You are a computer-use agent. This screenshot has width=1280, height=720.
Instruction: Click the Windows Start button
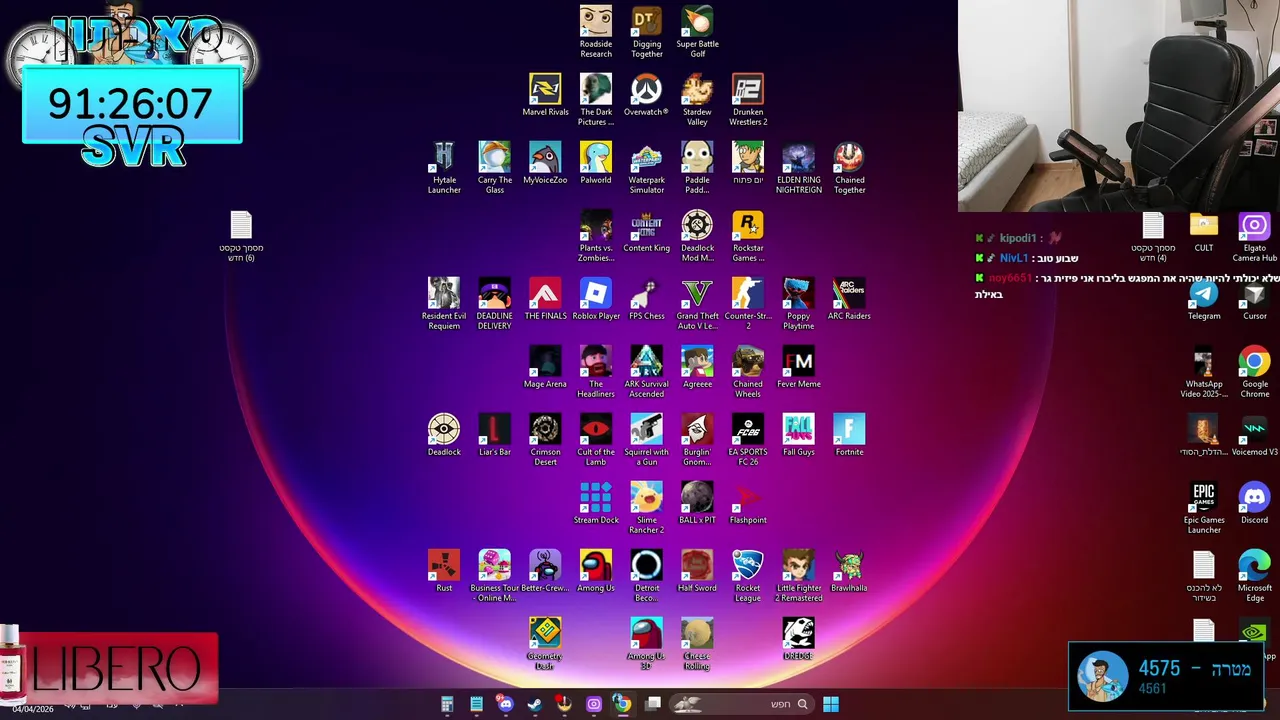[x=830, y=704]
